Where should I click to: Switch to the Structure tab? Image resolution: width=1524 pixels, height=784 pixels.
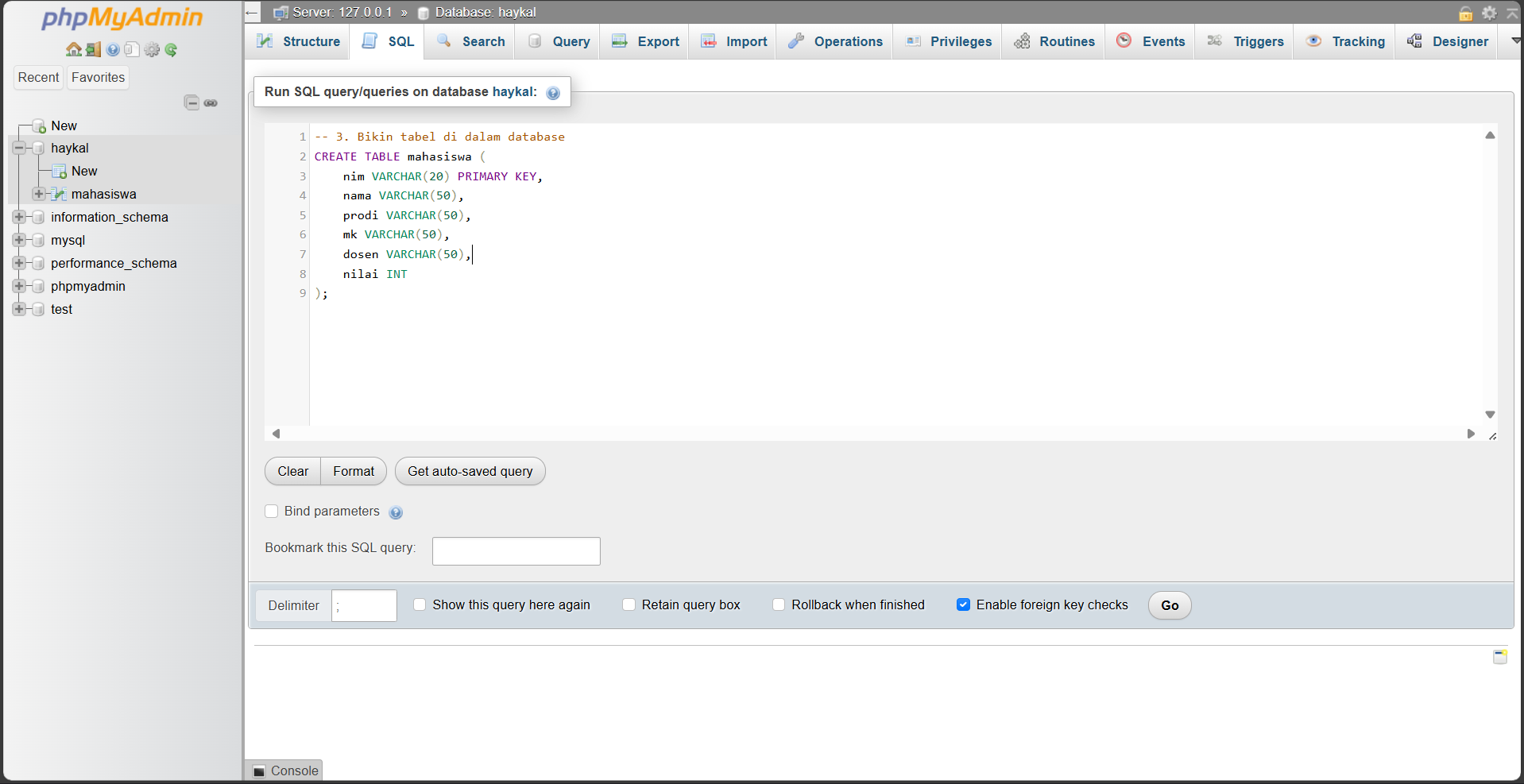298,41
